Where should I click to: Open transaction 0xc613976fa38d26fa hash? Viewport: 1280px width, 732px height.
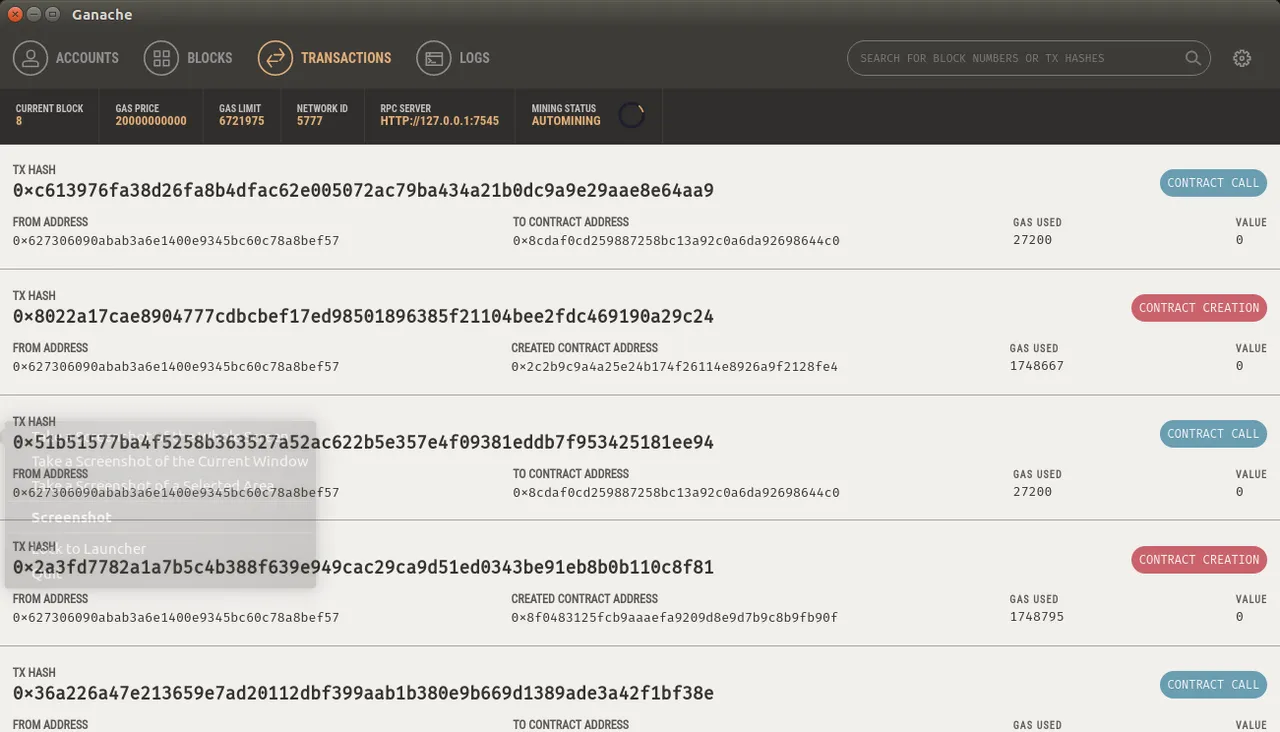click(x=363, y=190)
